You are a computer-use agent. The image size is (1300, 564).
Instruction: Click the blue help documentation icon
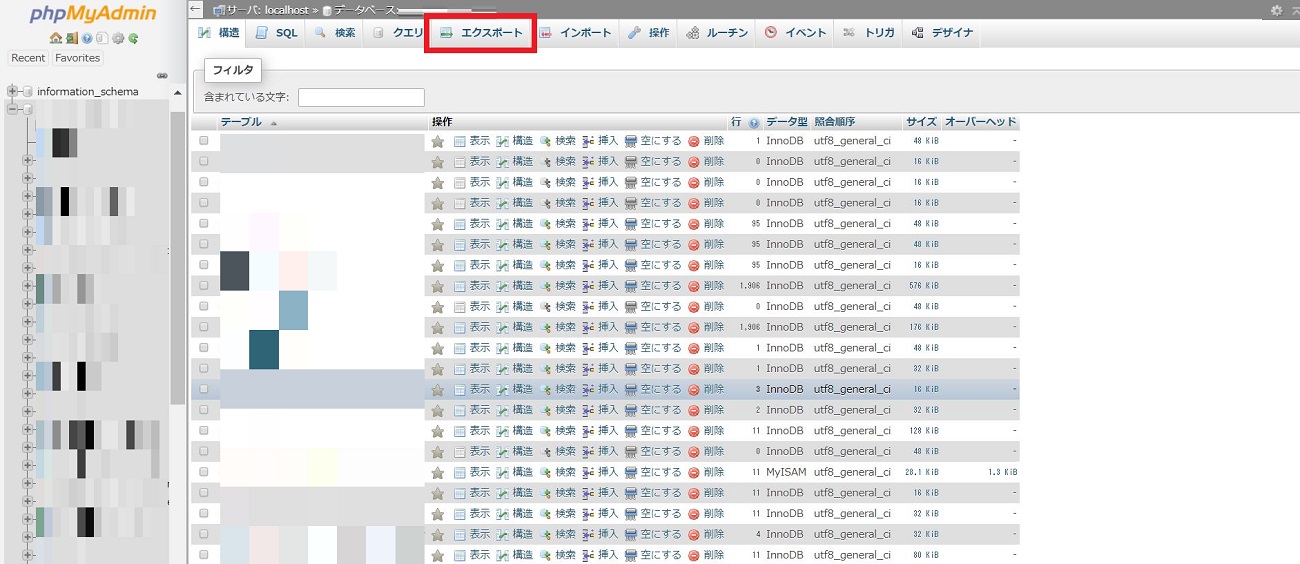tap(87, 39)
